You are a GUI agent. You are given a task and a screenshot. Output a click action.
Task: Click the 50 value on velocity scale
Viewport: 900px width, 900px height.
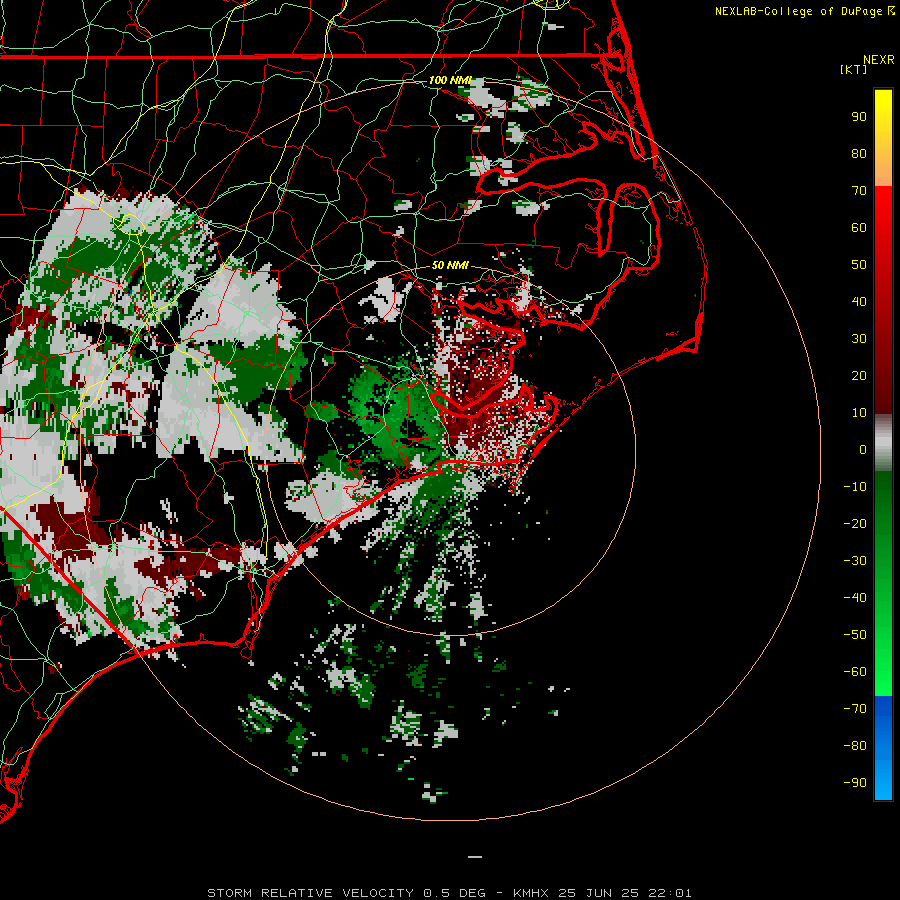pyautogui.click(x=859, y=265)
